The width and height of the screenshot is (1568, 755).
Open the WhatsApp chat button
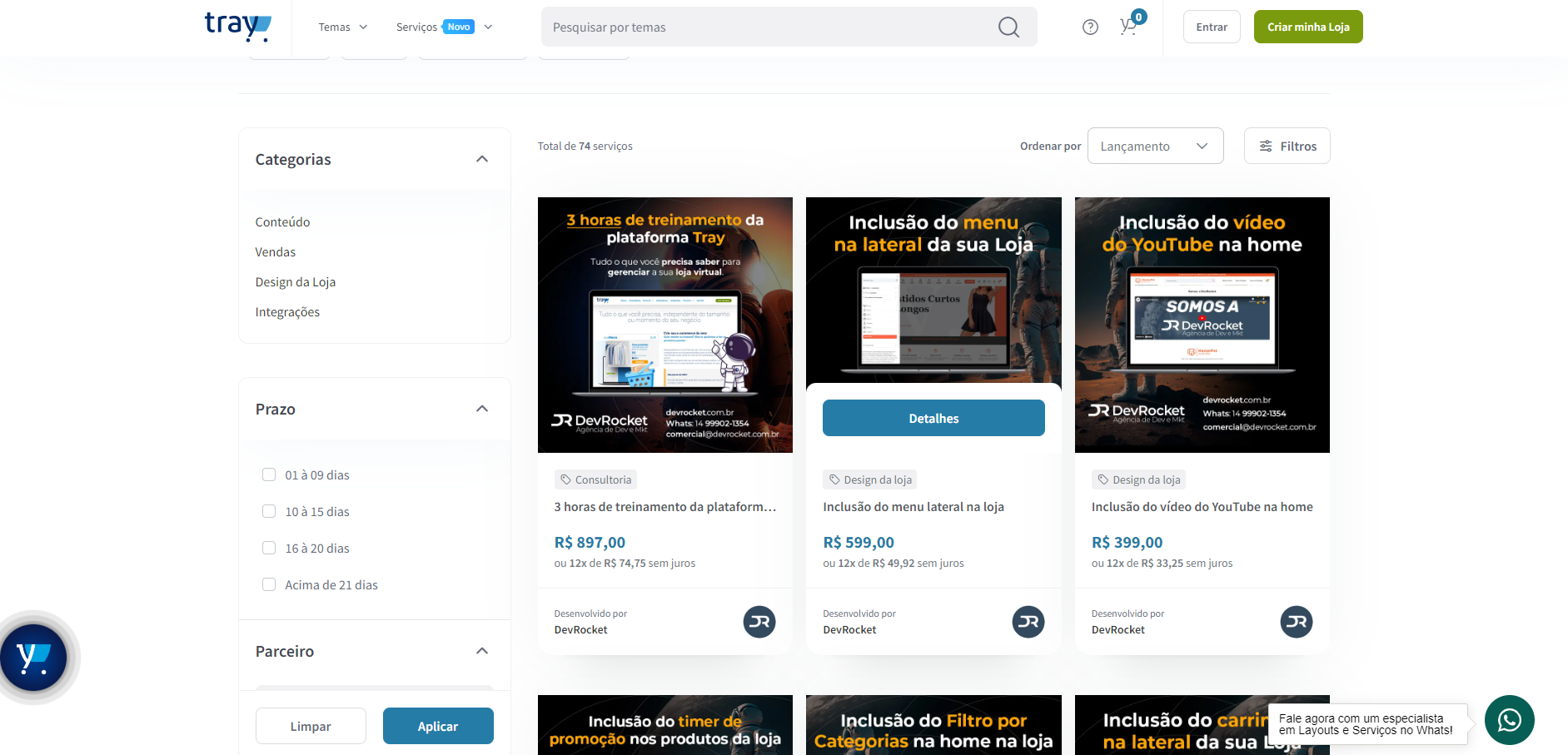[1509, 720]
